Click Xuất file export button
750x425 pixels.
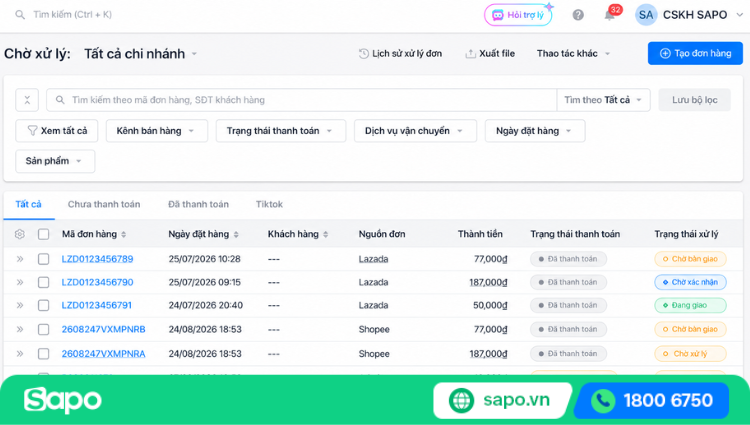pyautogui.click(x=490, y=54)
